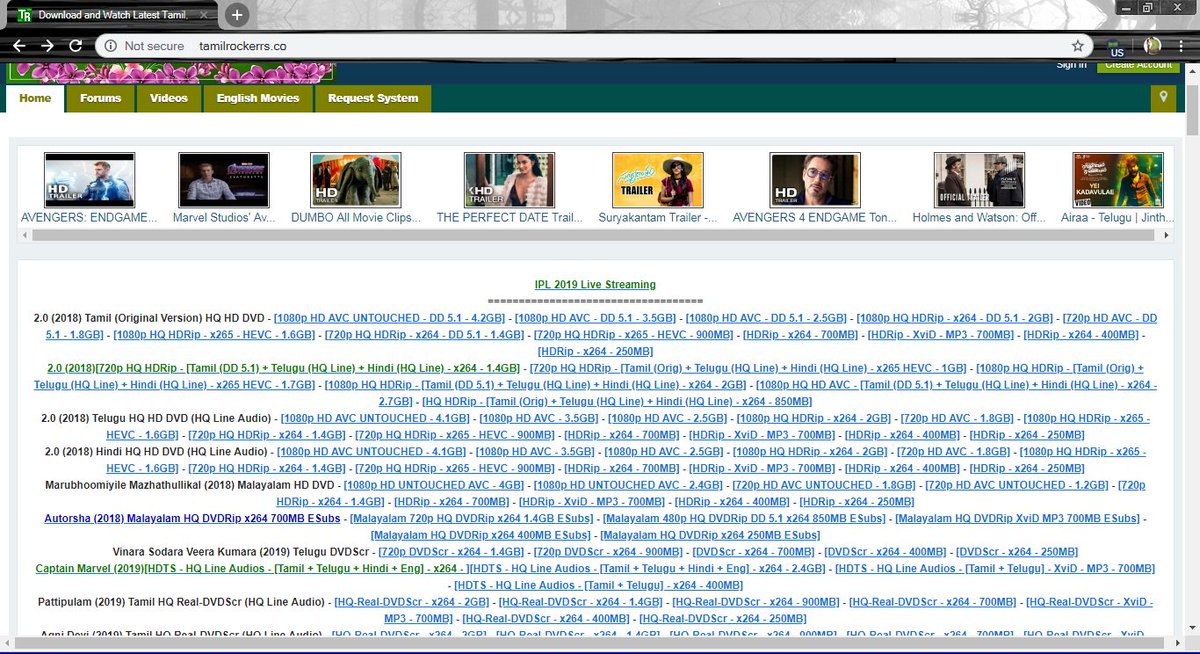
Task: Go back with the browser back arrow
Action: point(19,46)
